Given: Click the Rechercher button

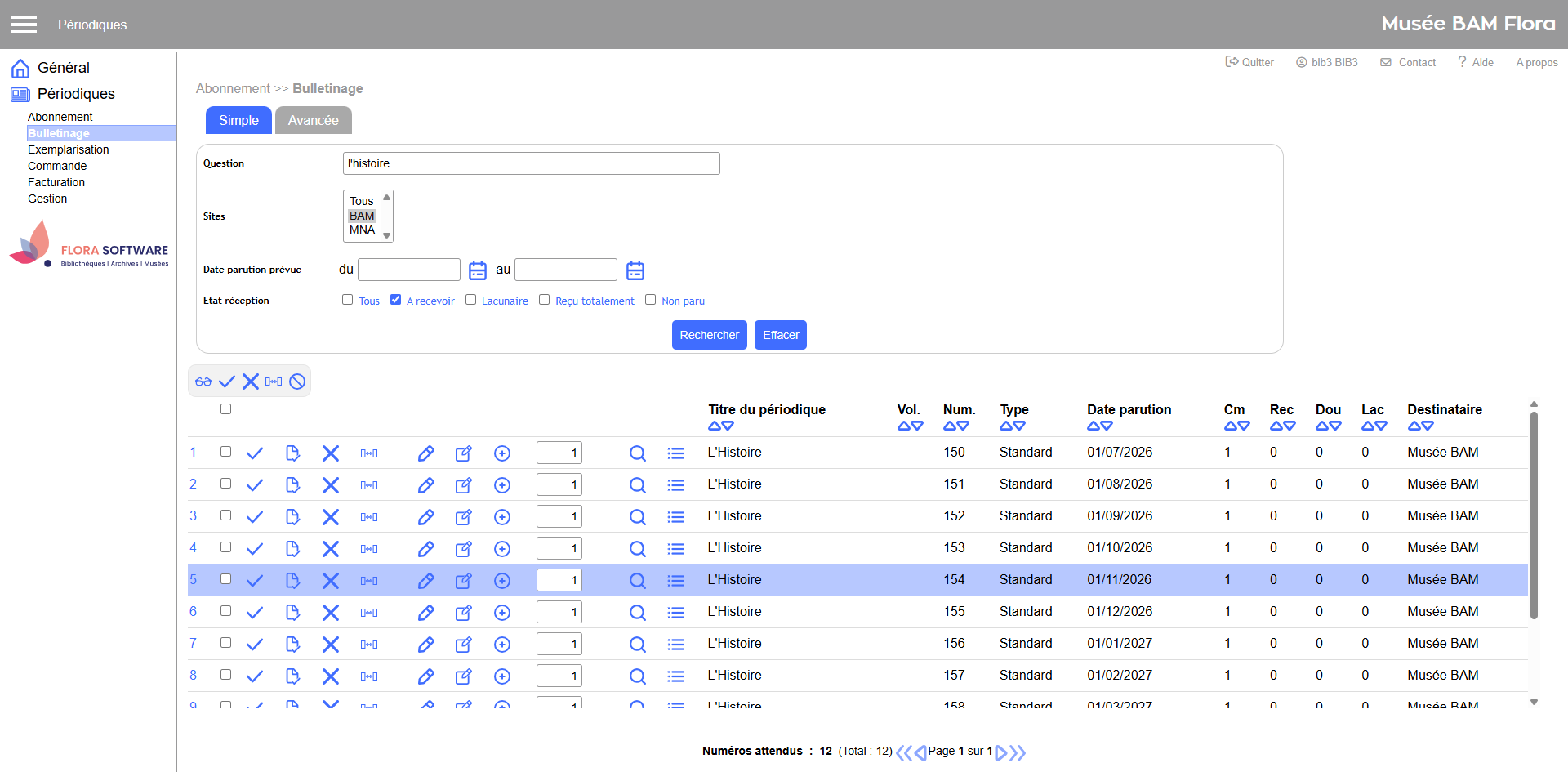Looking at the screenshot, I should tap(709, 335).
